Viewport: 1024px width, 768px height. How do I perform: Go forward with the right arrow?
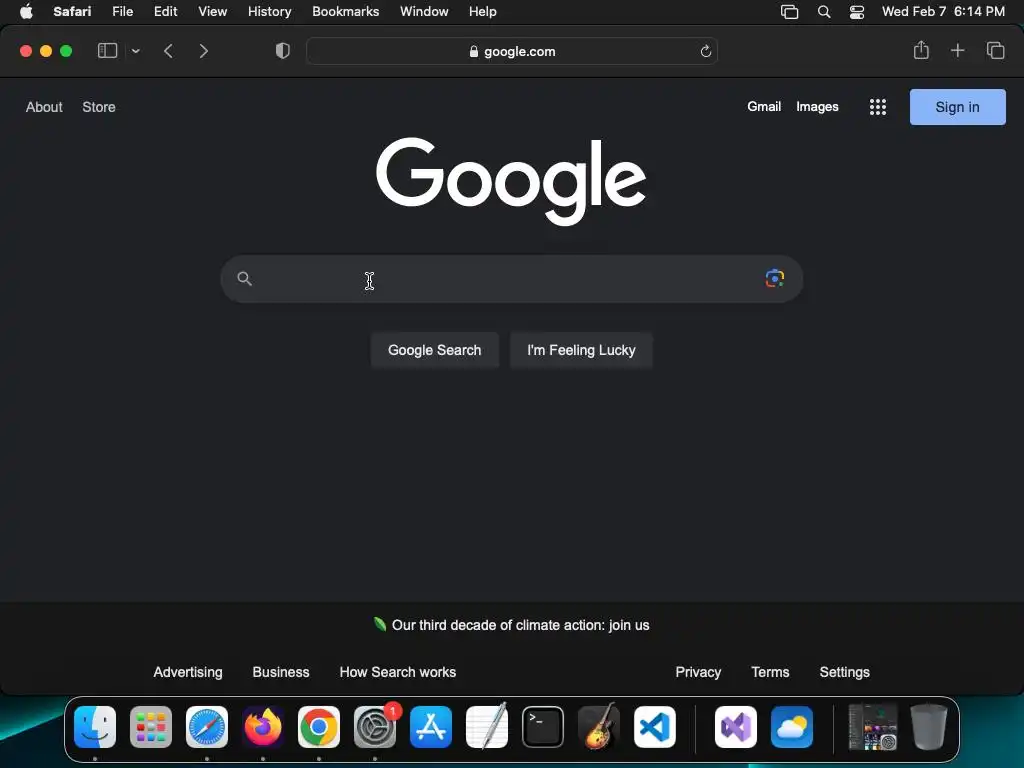(x=204, y=51)
